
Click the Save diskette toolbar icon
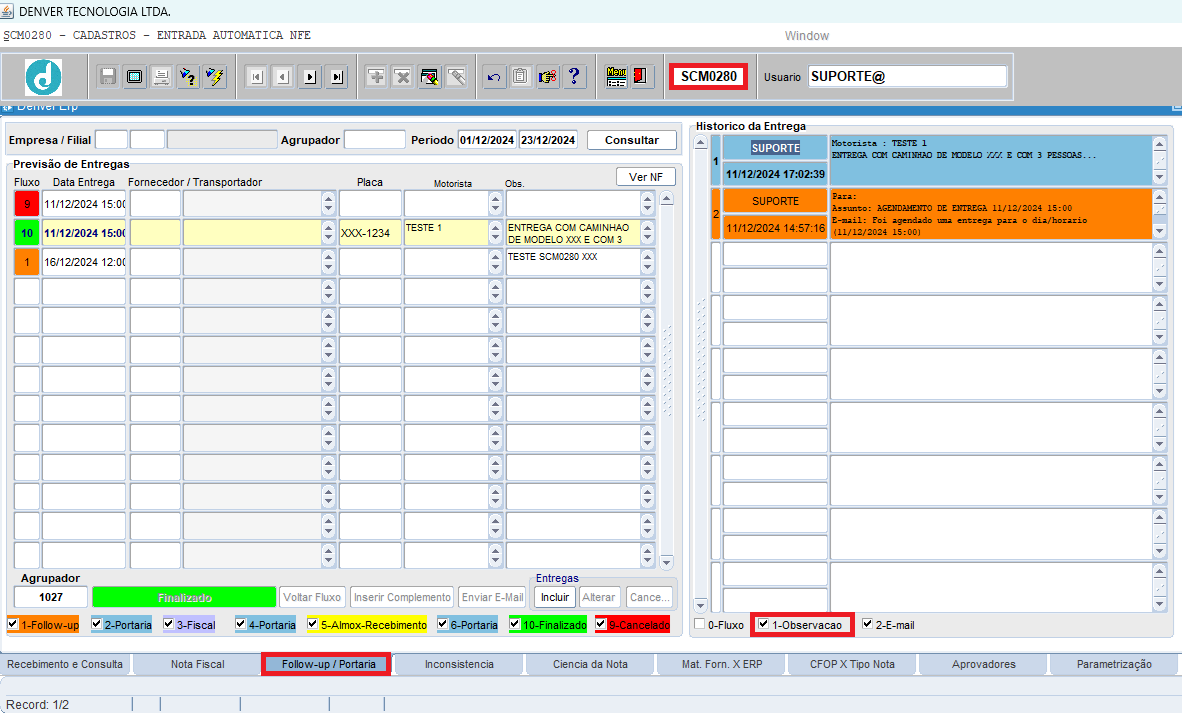108,76
